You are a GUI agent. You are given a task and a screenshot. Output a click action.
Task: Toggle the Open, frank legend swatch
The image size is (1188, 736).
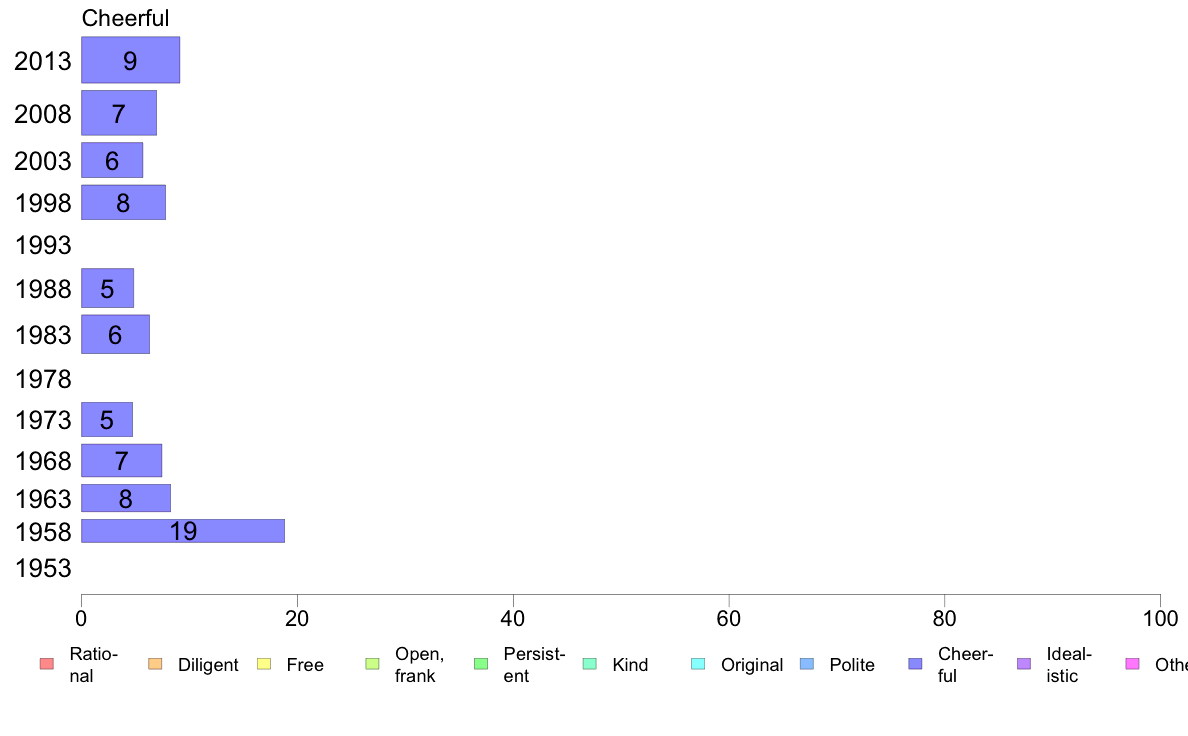click(372, 664)
